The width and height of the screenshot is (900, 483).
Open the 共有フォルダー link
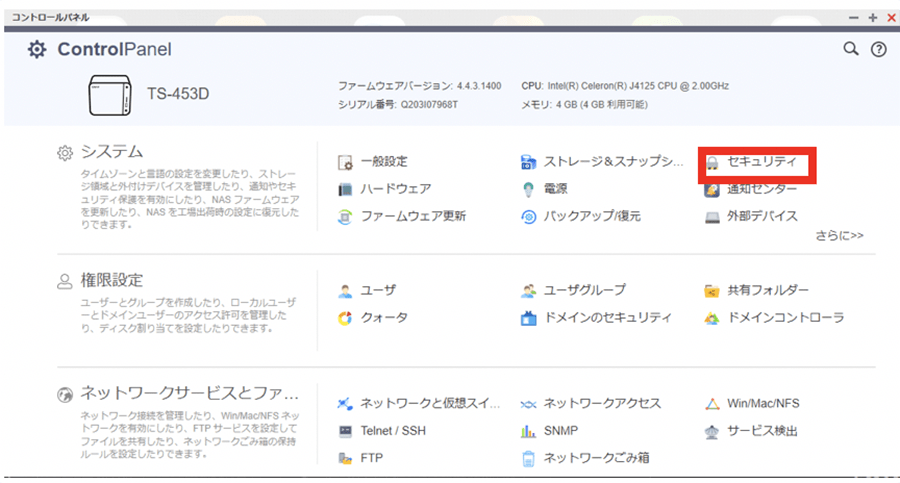point(768,291)
